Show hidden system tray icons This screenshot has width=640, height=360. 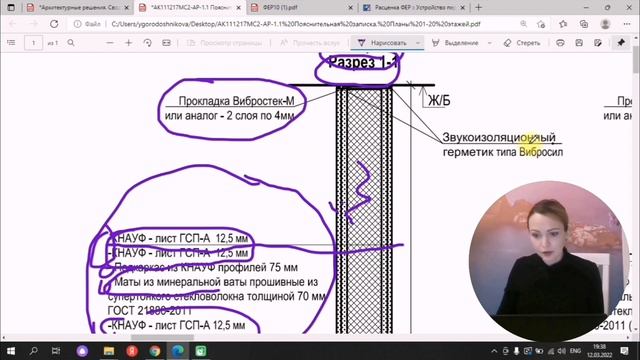(494, 351)
